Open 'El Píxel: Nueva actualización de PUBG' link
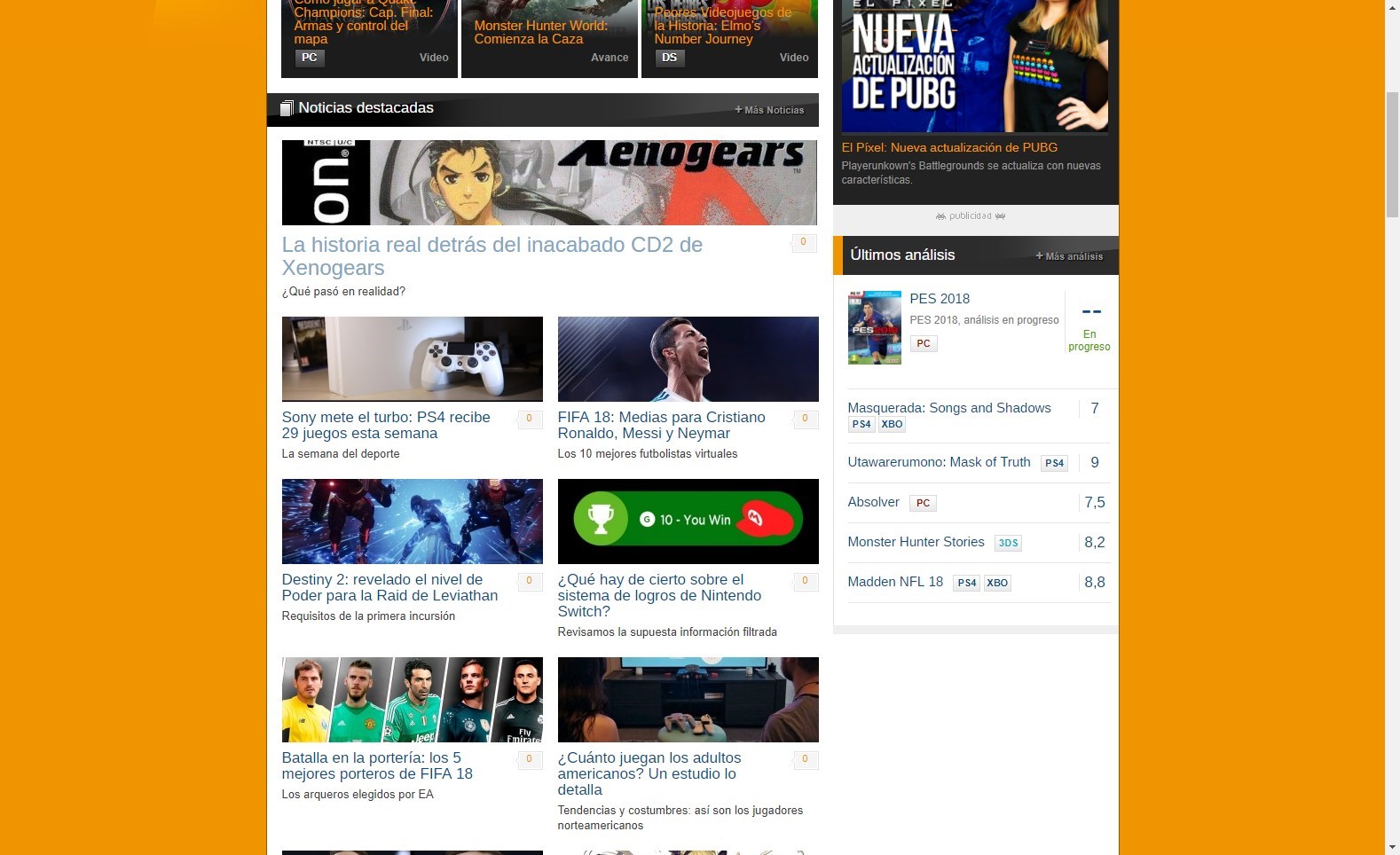The height and width of the screenshot is (855, 1400). [x=949, y=147]
